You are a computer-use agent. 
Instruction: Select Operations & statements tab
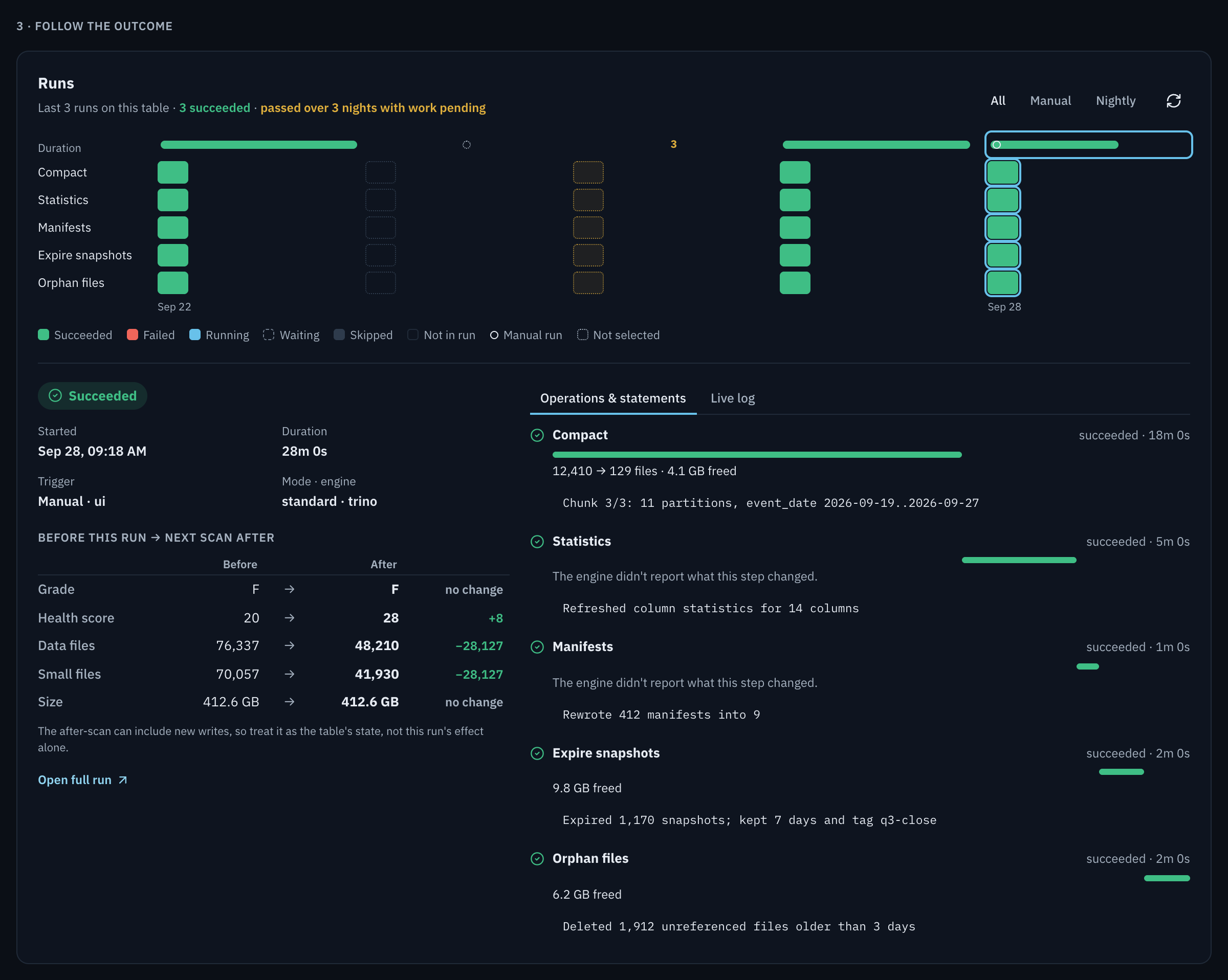[x=612, y=398]
